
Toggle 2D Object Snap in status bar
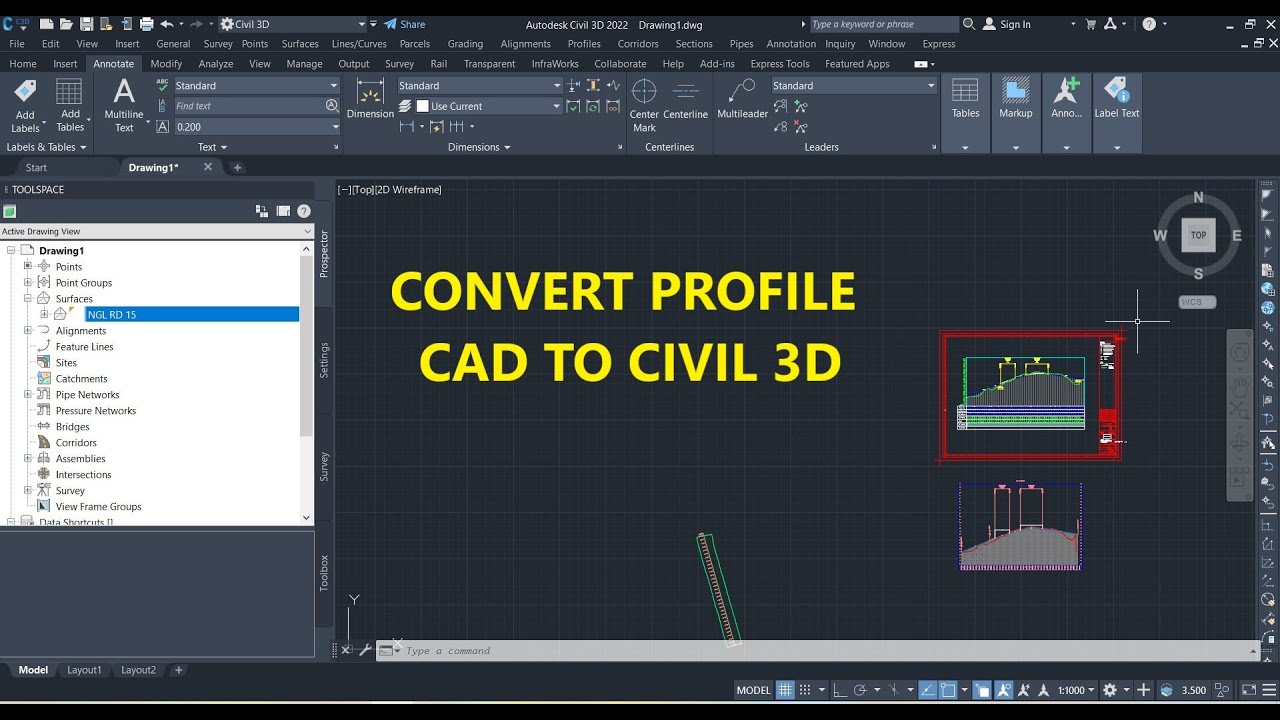click(948, 690)
